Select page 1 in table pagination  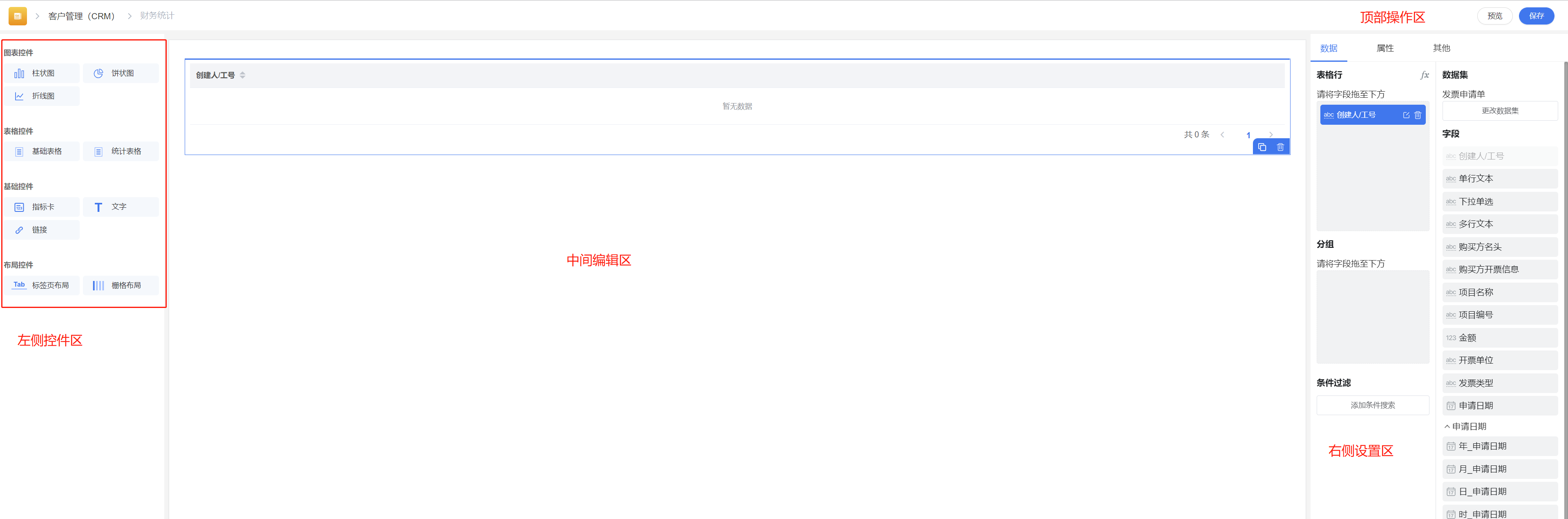[x=1248, y=135]
